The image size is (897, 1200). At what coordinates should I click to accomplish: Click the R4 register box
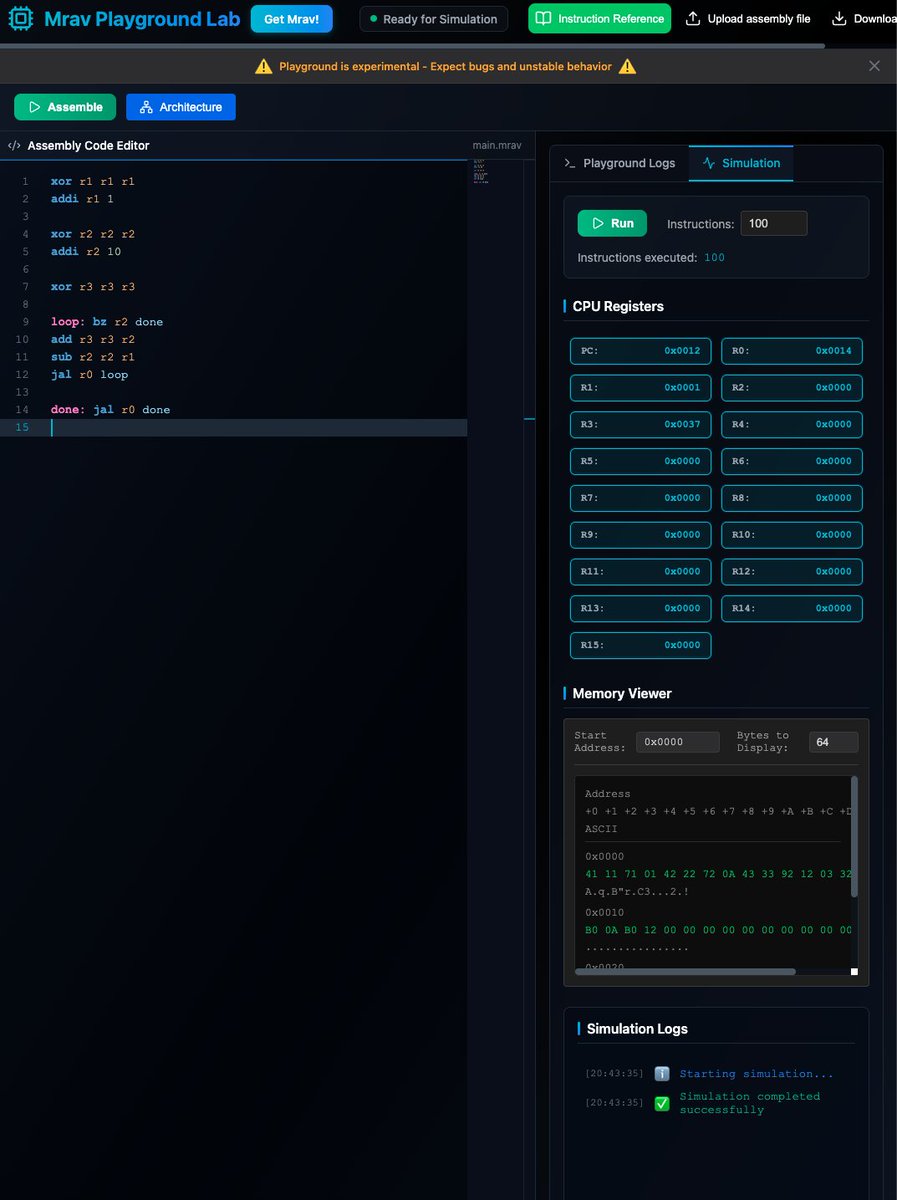792,425
